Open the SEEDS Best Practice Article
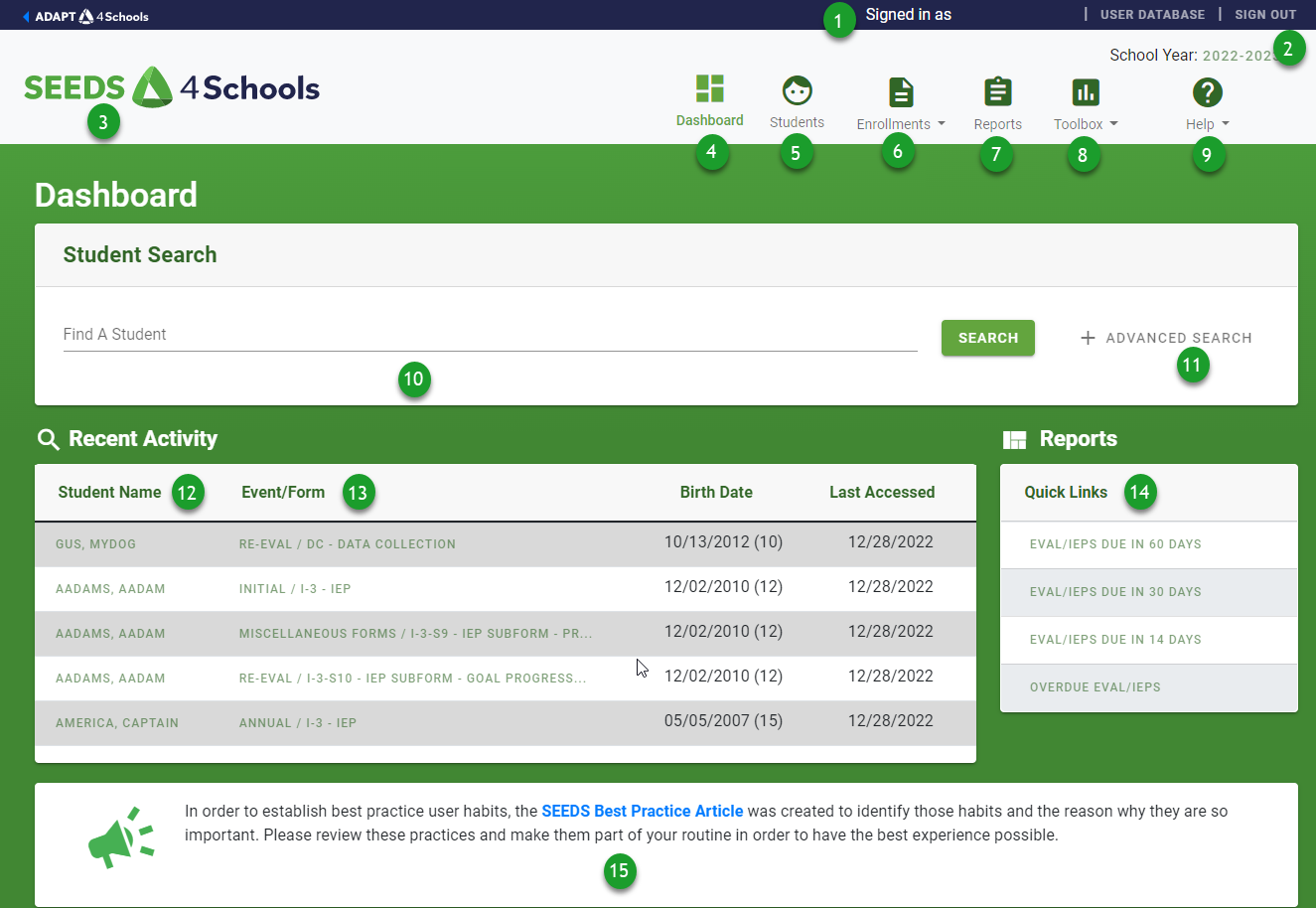Viewport: 1316px width, 908px height. pos(643,812)
